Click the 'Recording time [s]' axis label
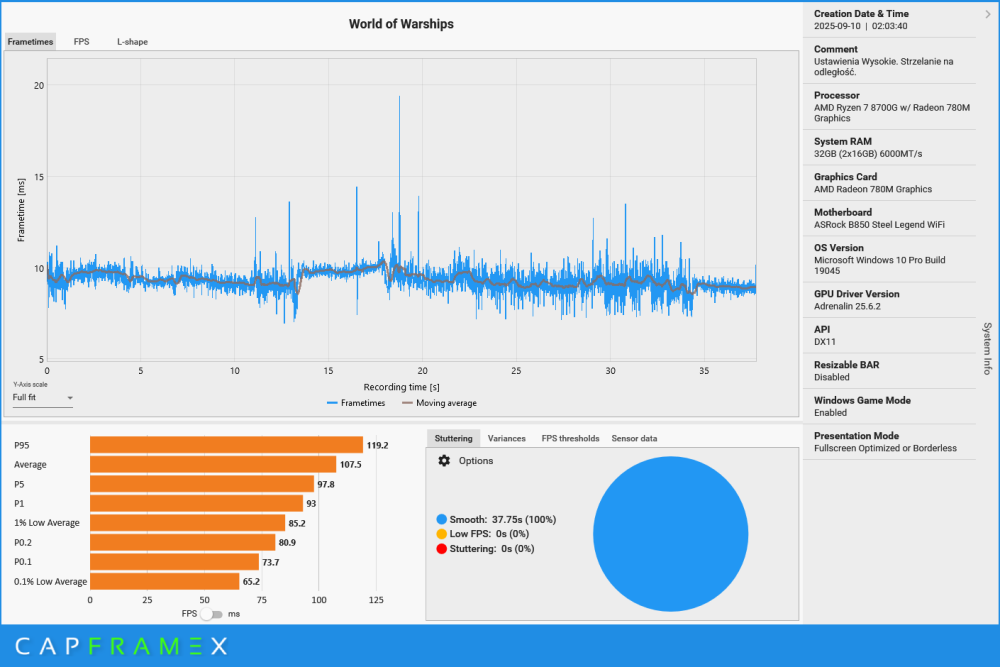The image size is (1000, 667). pos(401,387)
